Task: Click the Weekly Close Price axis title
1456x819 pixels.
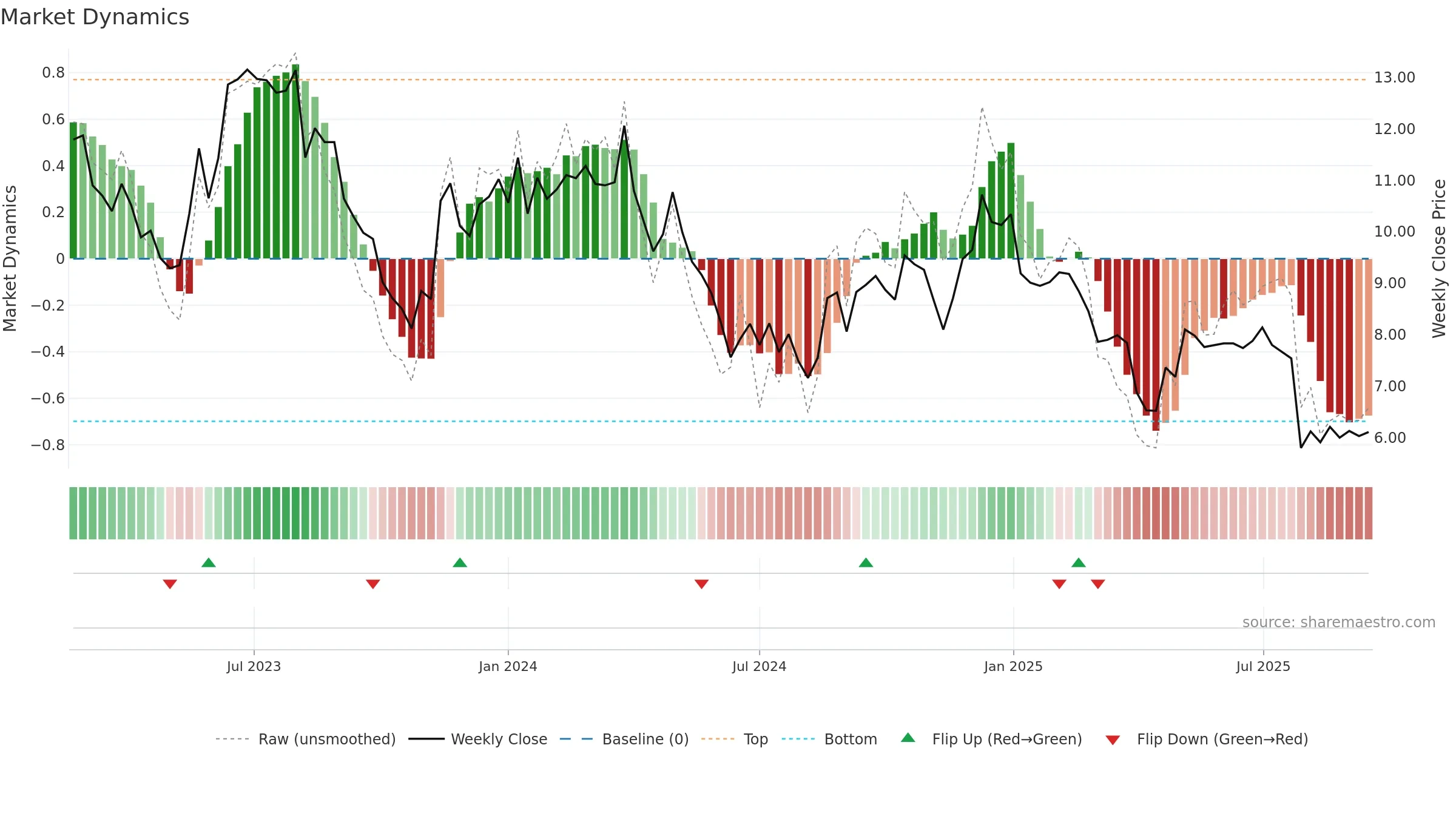Action: pos(1439,258)
